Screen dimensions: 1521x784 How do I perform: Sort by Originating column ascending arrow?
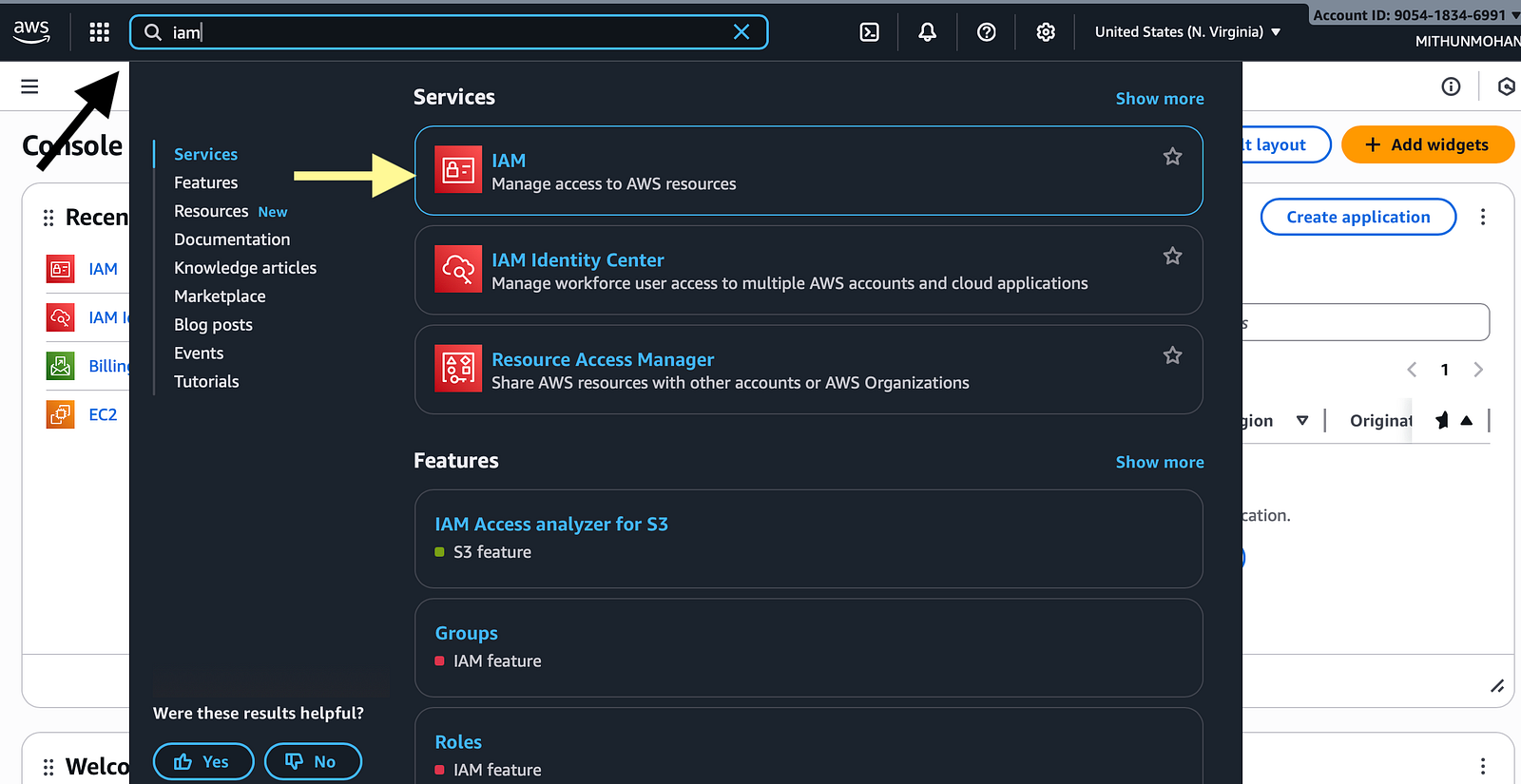(1467, 421)
